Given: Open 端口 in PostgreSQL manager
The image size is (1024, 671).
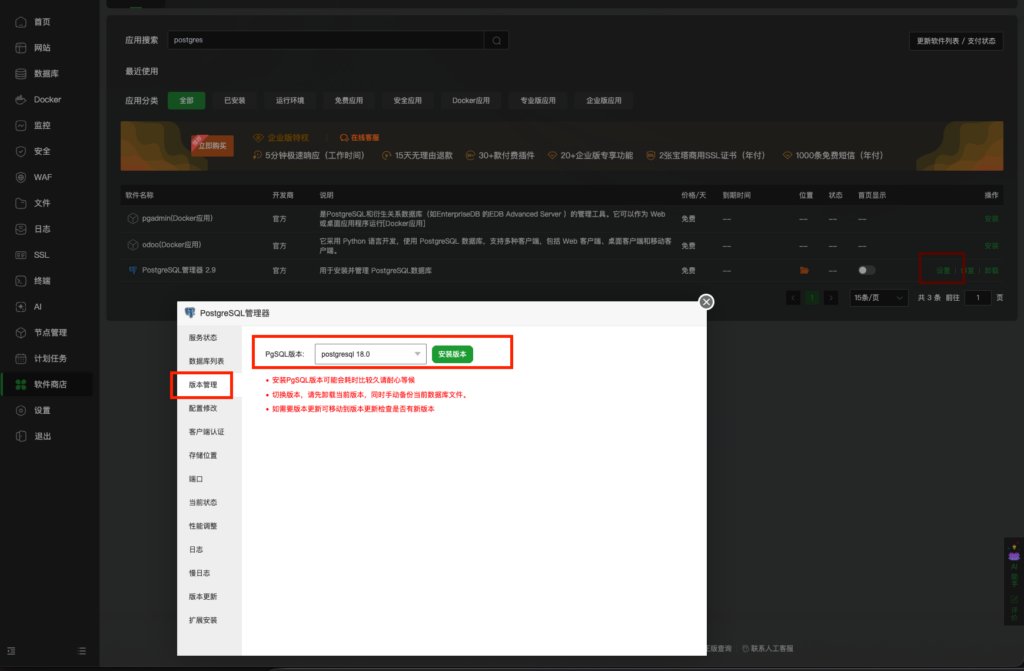Looking at the screenshot, I should (196, 479).
